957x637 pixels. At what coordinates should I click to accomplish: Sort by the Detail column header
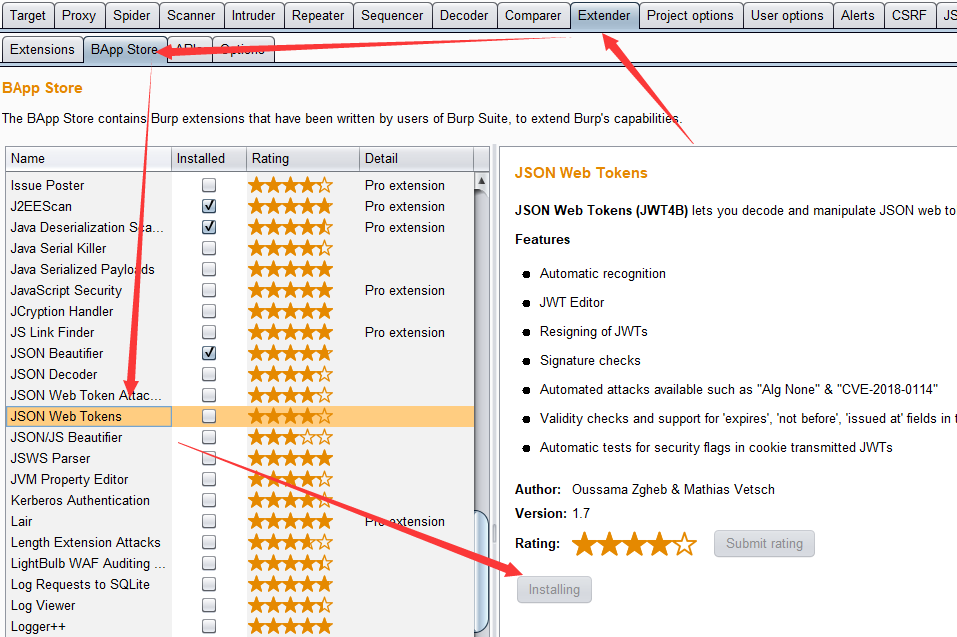416,159
